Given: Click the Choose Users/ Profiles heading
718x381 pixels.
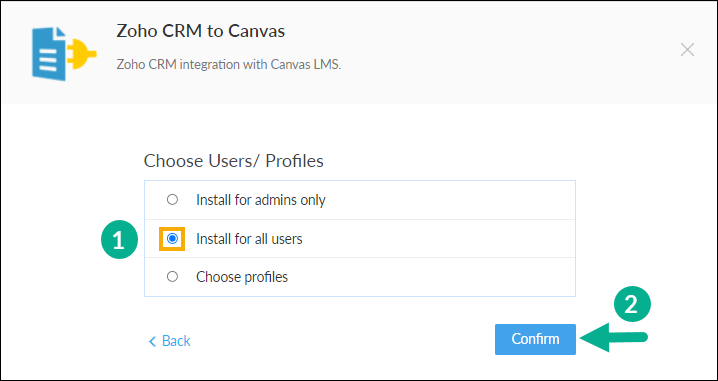Looking at the screenshot, I should 234,161.
